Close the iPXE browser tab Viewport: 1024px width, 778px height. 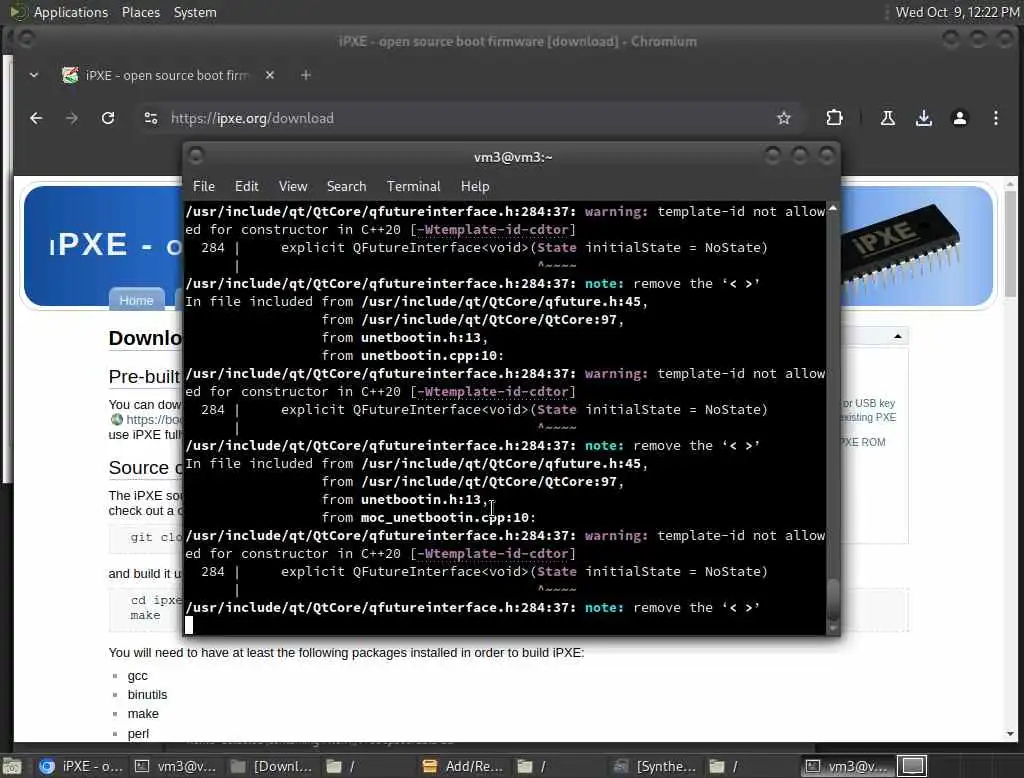(x=270, y=75)
